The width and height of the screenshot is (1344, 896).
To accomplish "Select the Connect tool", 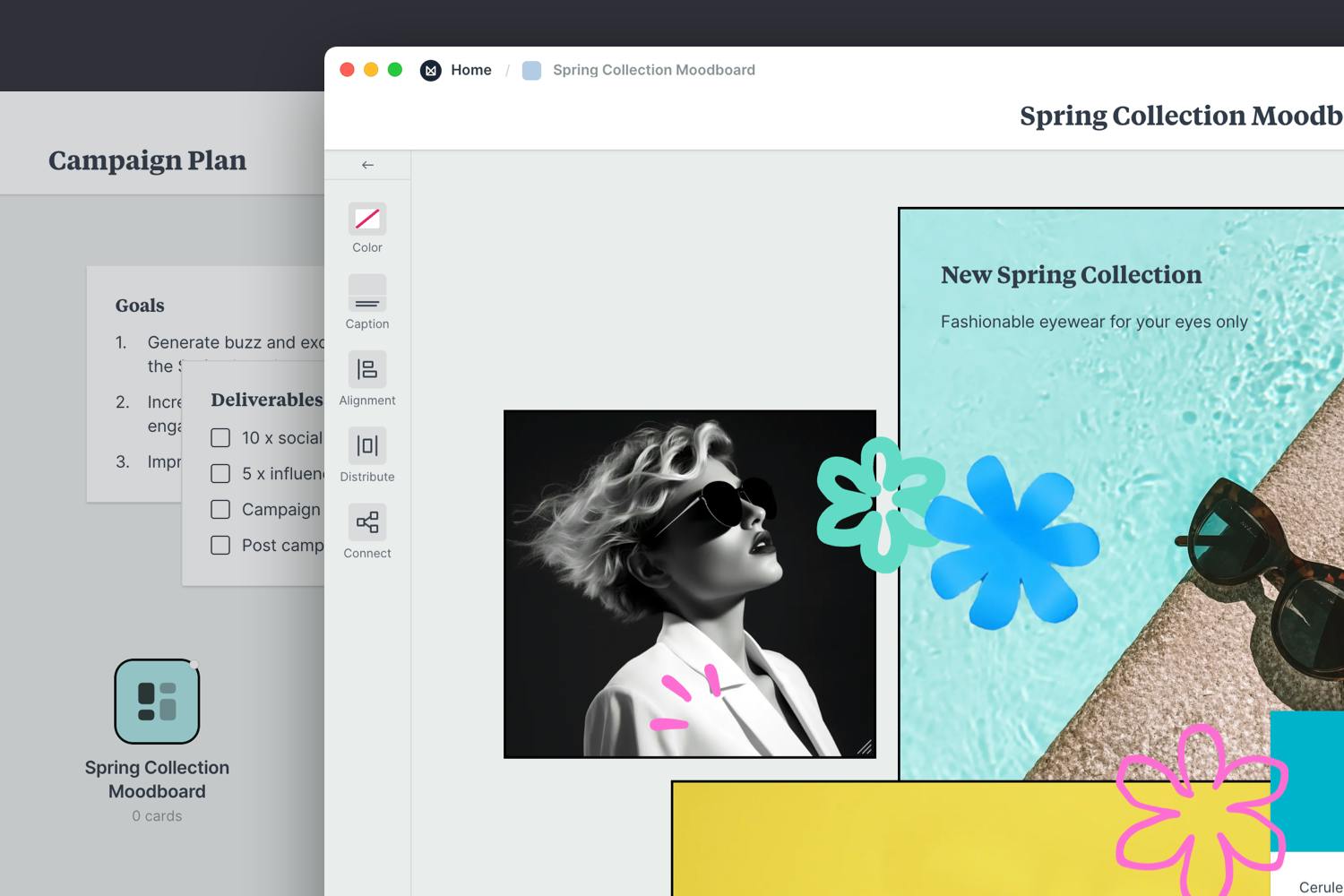I will pyautogui.click(x=367, y=522).
